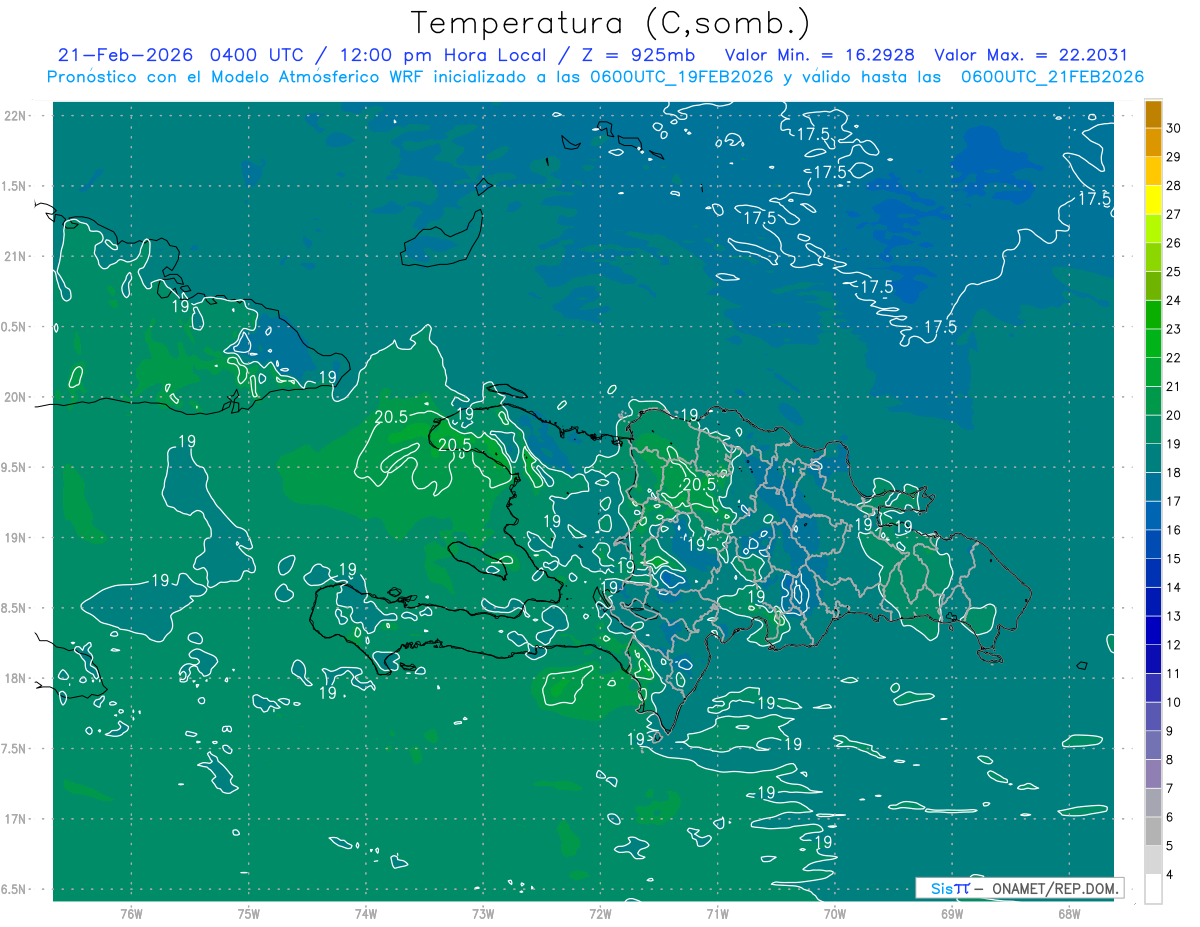Click the 7.5N latitude label
Viewport: 1200px width, 927px height.
[14, 749]
